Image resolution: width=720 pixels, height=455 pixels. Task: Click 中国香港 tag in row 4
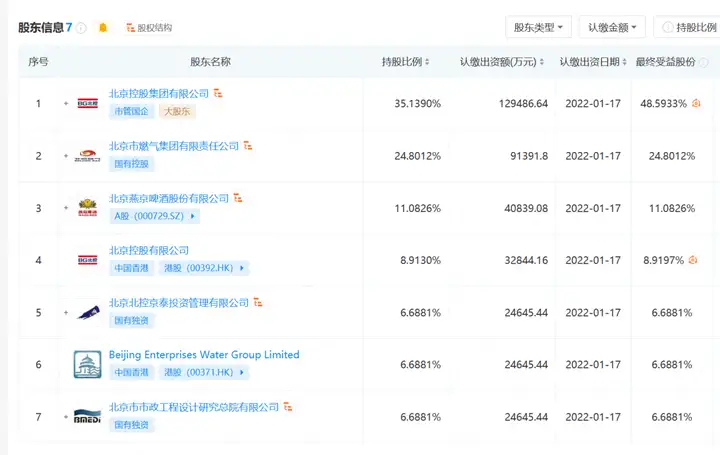pyautogui.click(x=131, y=268)
